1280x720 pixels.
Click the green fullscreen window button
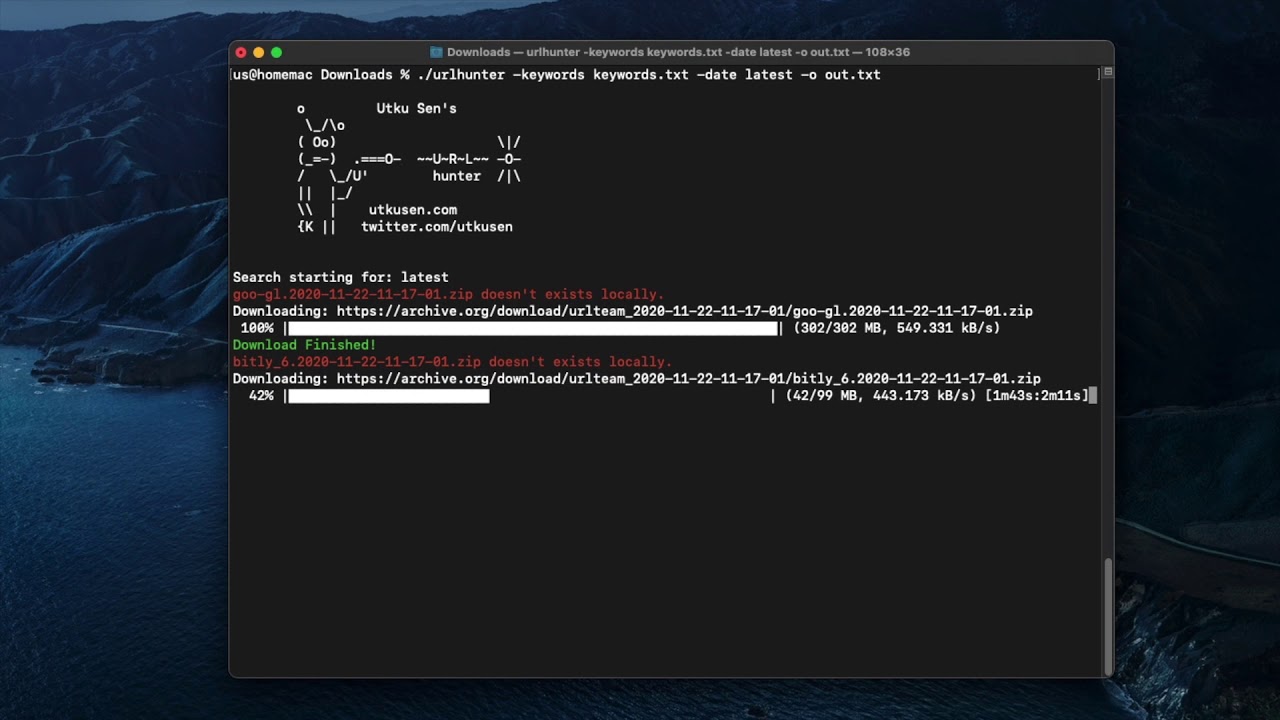pyautogui.click(x=276, y=52)
